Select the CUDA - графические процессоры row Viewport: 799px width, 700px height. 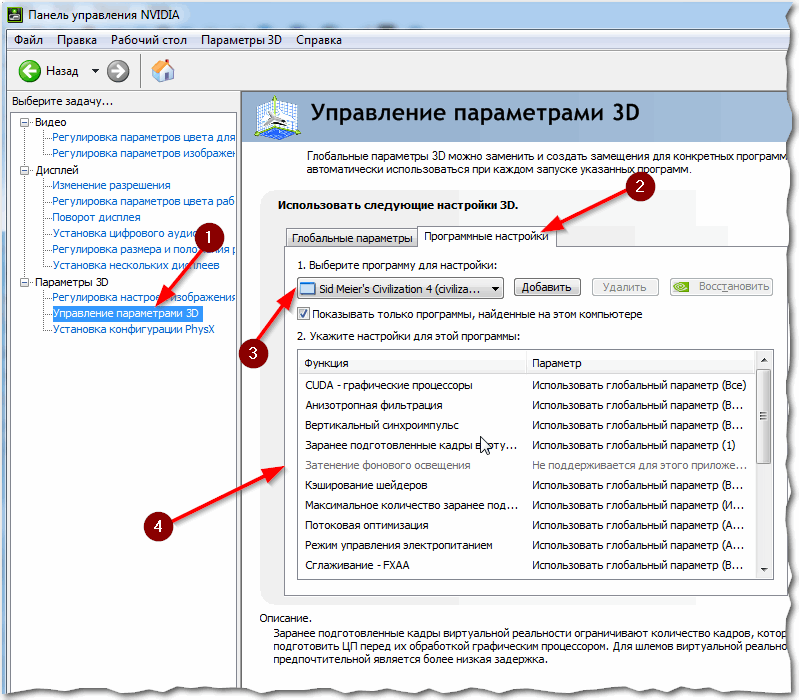527,385
